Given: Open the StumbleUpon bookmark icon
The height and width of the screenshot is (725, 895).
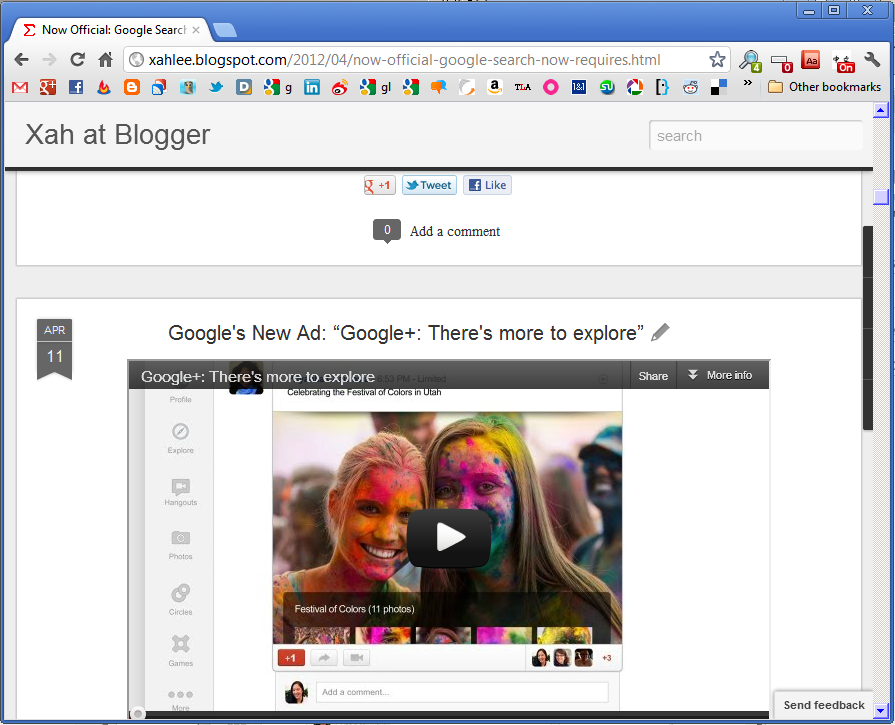Looking at the screenshot, I should pyautogui.click(x=607, y=87).
